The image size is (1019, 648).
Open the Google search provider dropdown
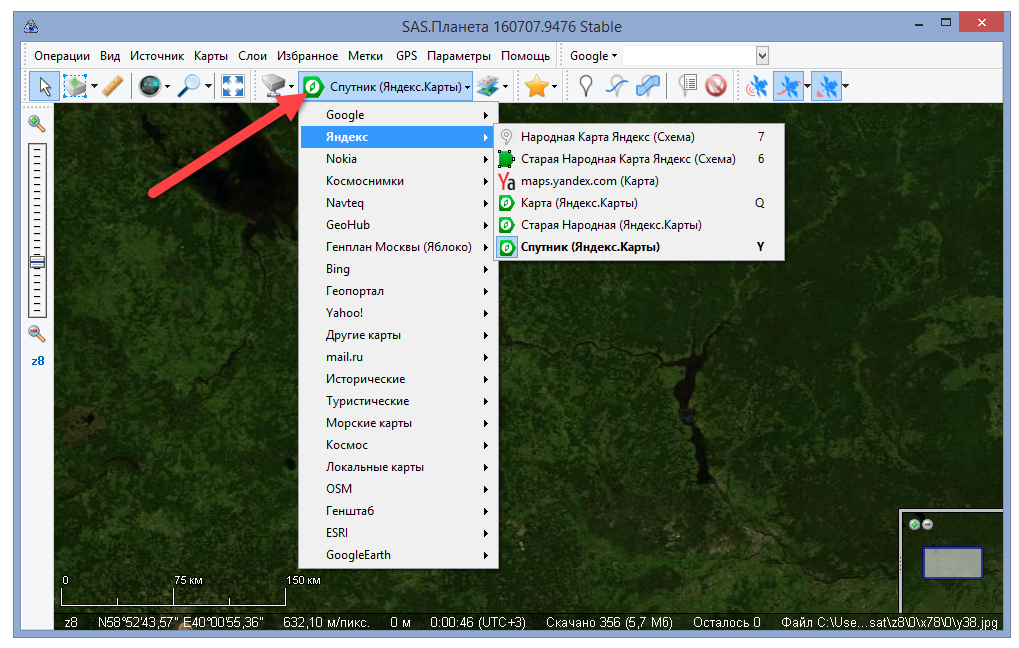[594, 56]
